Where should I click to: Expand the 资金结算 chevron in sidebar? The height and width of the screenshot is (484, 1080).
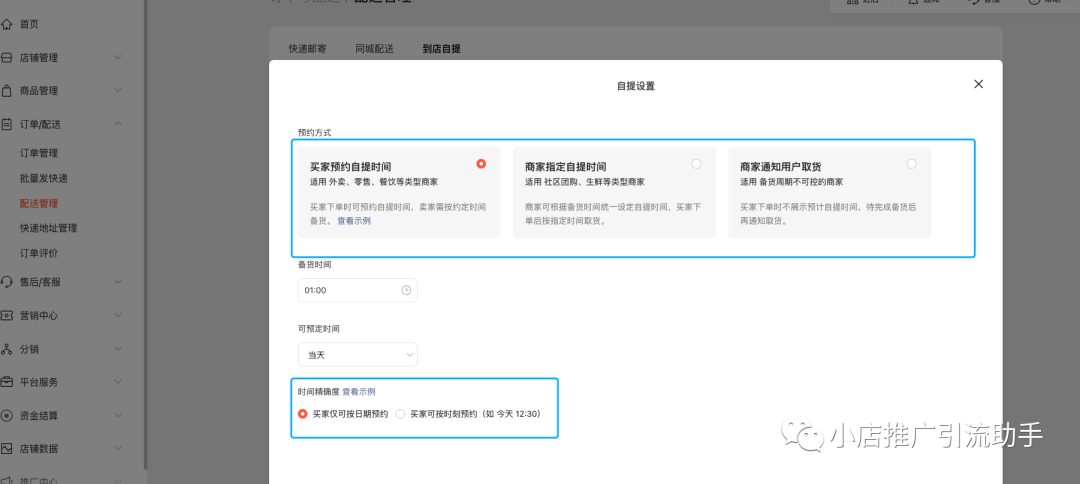[118, 416]
